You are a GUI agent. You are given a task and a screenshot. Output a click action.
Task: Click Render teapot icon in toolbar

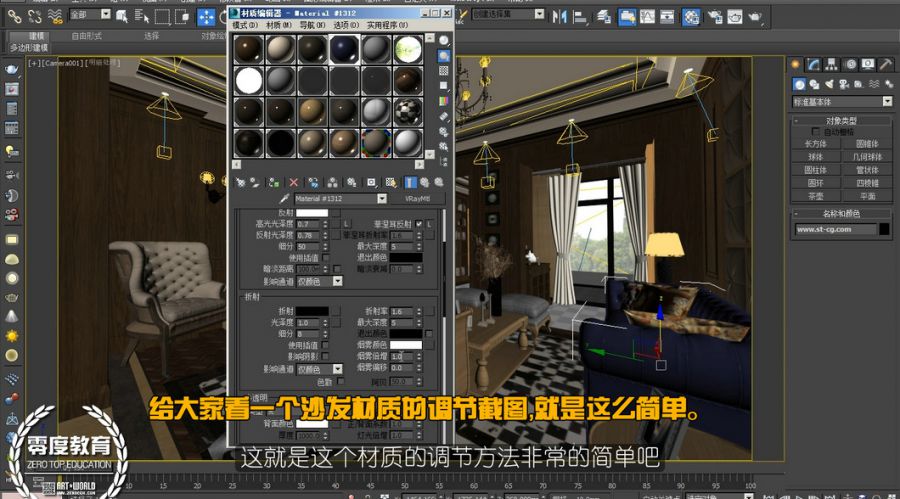pyautogui.click(x=755, y=17)
